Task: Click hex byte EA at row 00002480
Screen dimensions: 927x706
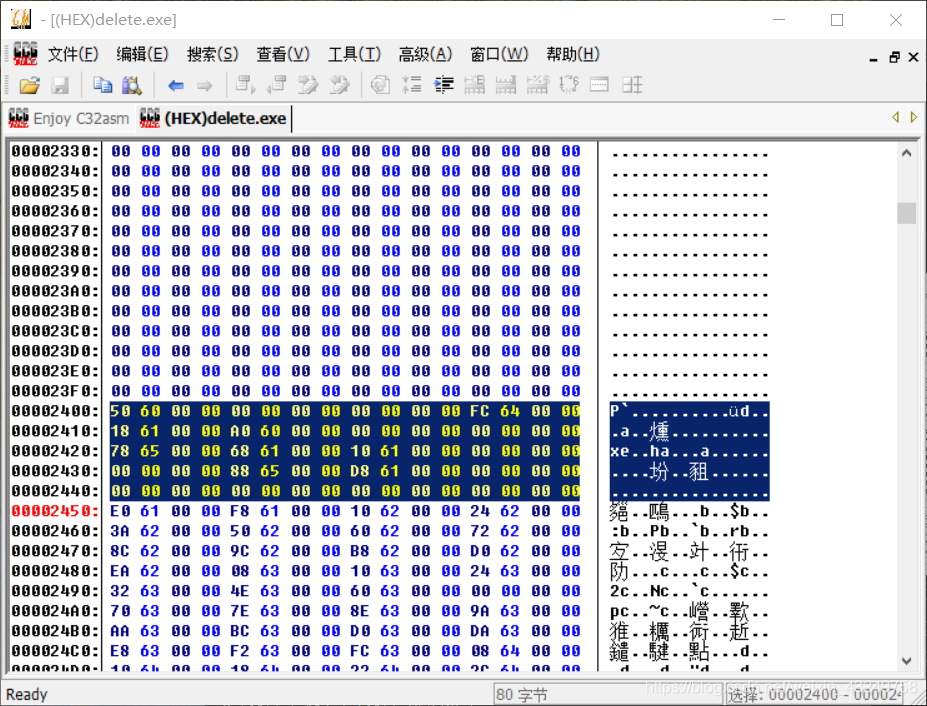Action: click(120, 571)
